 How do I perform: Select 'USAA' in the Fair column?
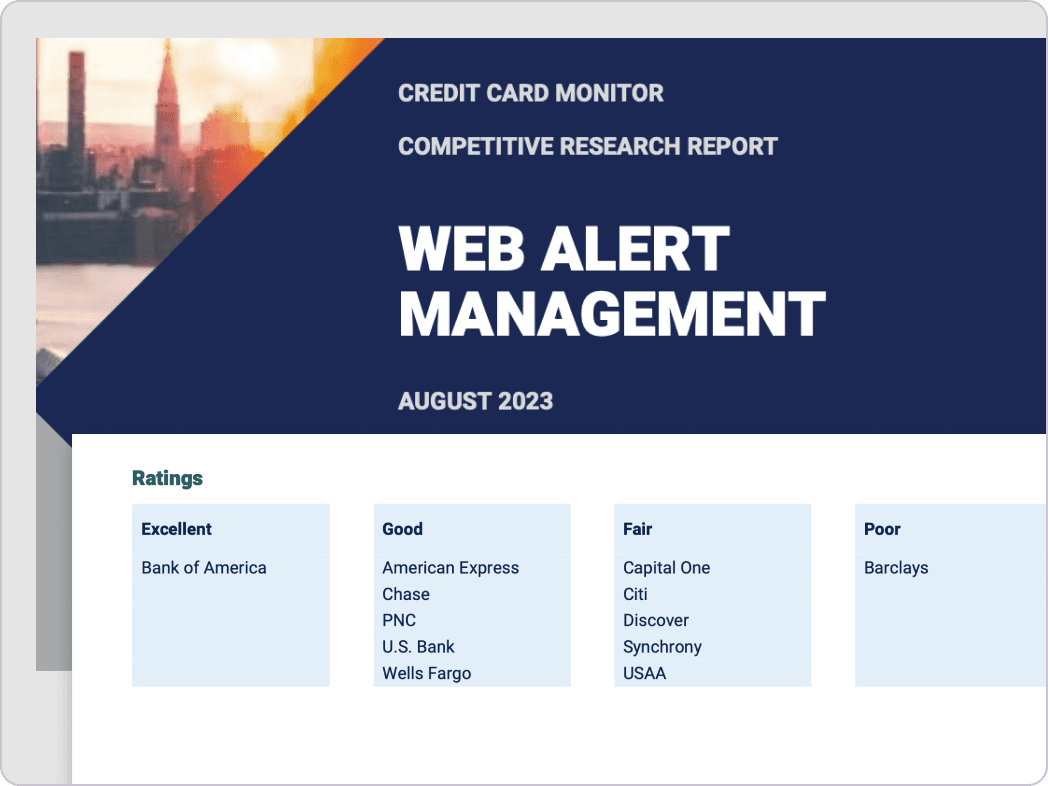point(644,673)
